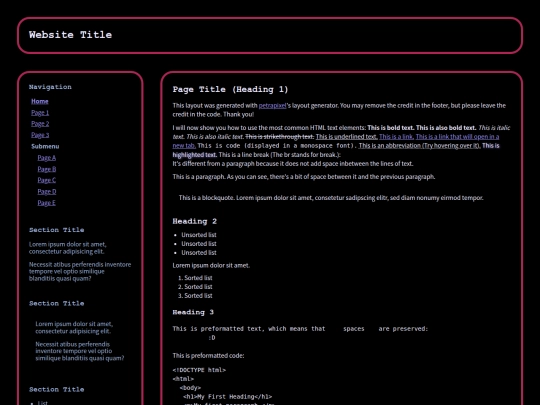Click the monospace code sample text
The width and height of the screenshot is (540, 405).
(x=277, y=146)
